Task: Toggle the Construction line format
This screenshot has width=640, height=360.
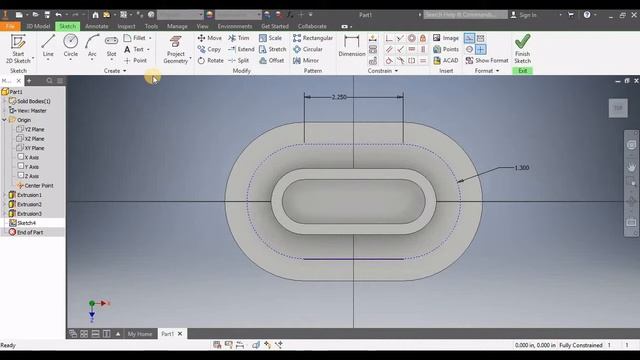Action: 469,38
